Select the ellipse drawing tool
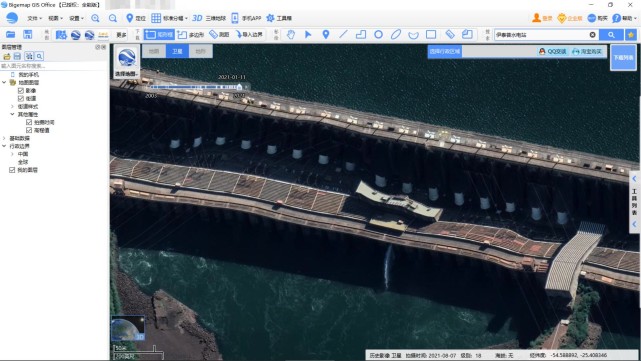This screenshot has height=361, width=641. (396, 35)
